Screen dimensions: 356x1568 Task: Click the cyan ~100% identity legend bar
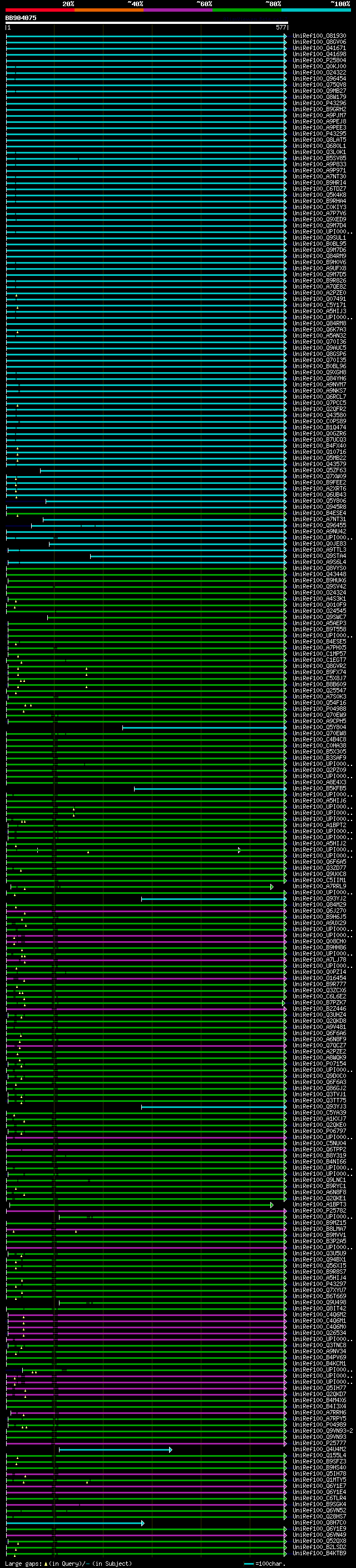317,10
